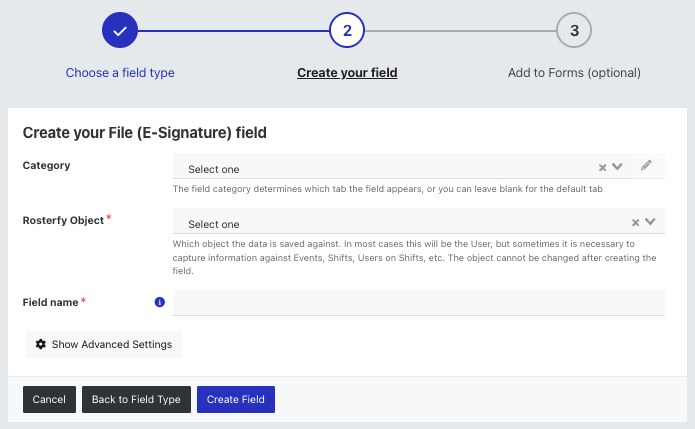Click the completed step checkmark circle

[120, 30]
